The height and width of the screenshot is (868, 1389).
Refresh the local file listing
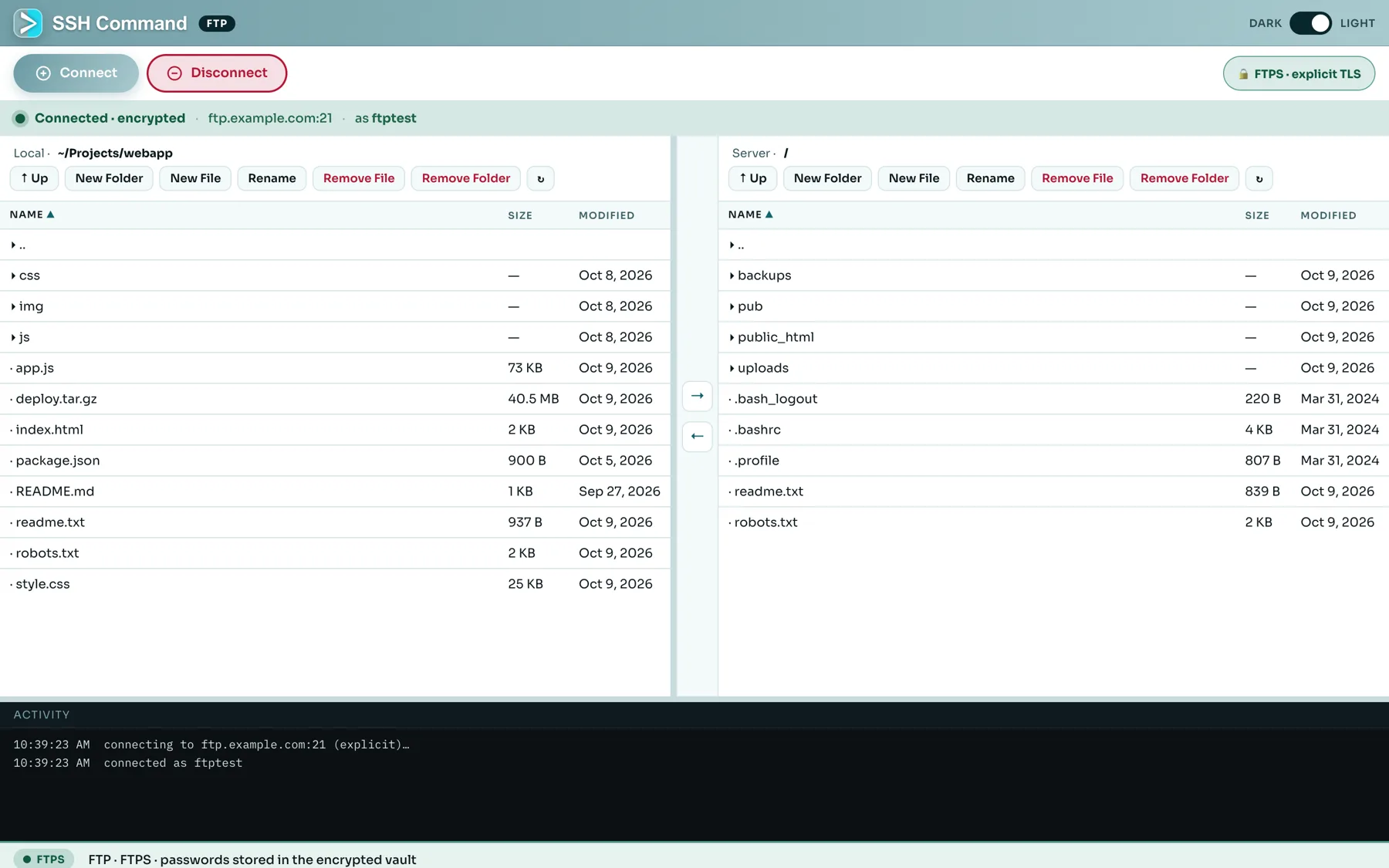540,178
